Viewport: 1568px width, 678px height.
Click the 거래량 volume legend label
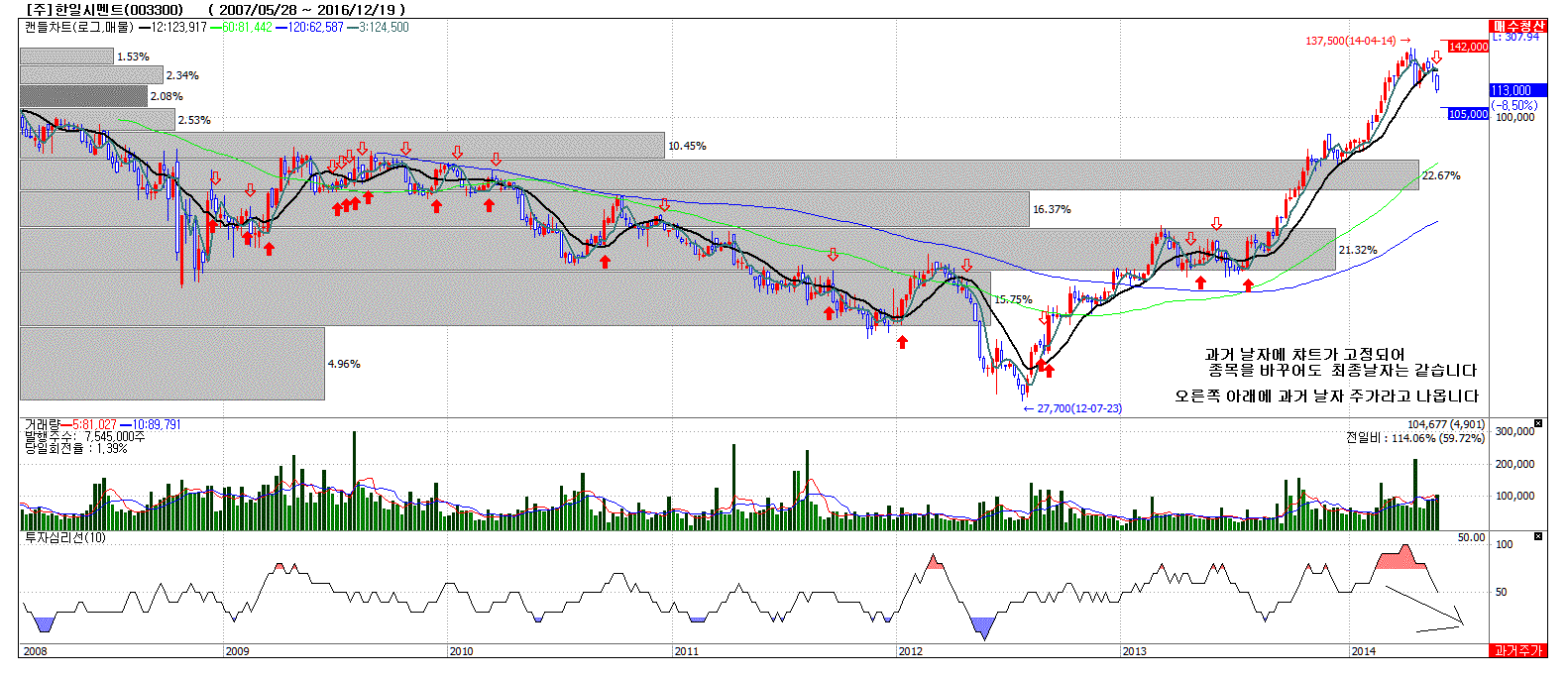[41, 424]
